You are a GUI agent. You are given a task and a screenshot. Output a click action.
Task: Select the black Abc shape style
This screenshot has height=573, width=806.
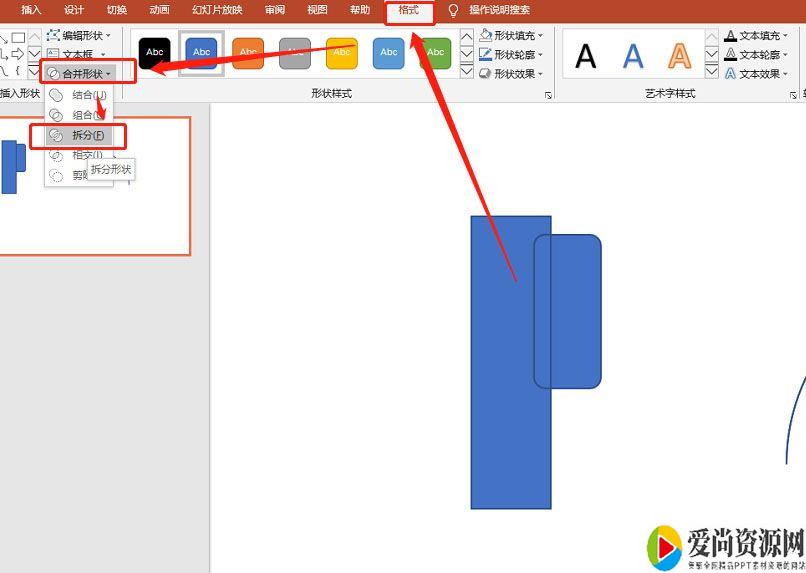[x=154, y=52]
